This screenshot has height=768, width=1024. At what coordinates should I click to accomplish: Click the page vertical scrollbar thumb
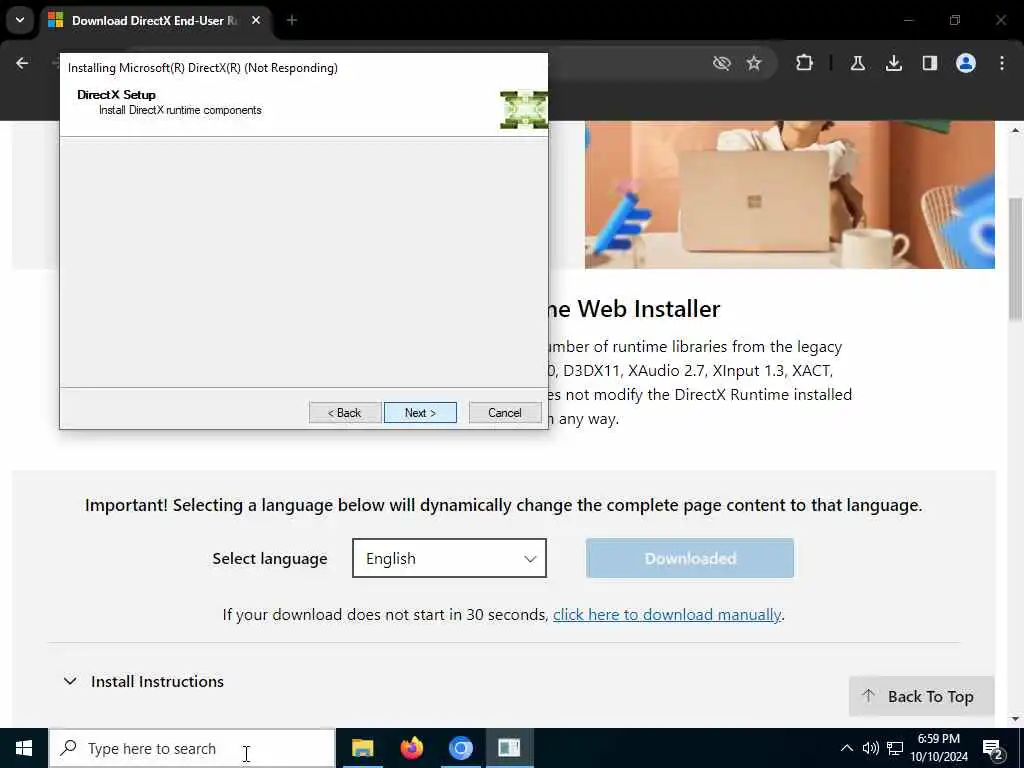click(x=1016, y=259)
